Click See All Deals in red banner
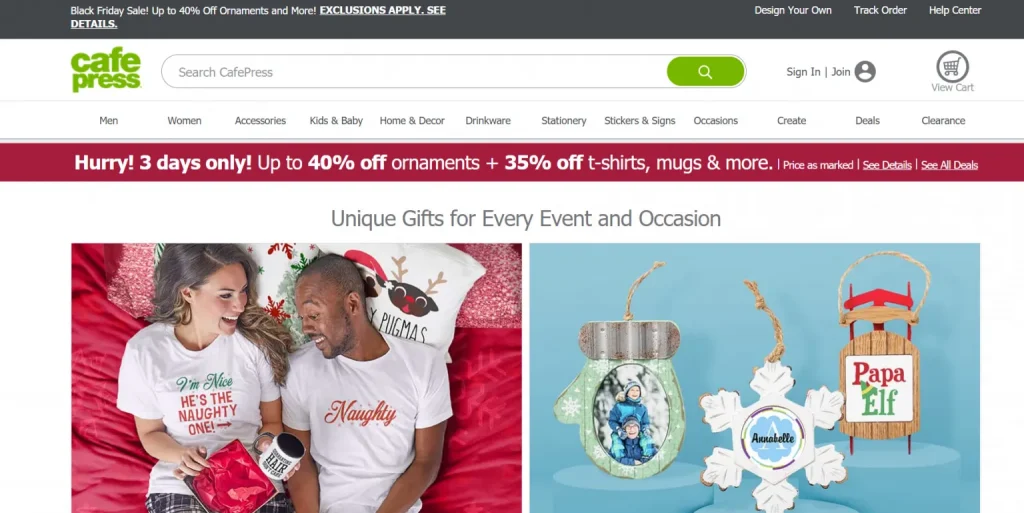1024x513 pixels. coord(949,165)
